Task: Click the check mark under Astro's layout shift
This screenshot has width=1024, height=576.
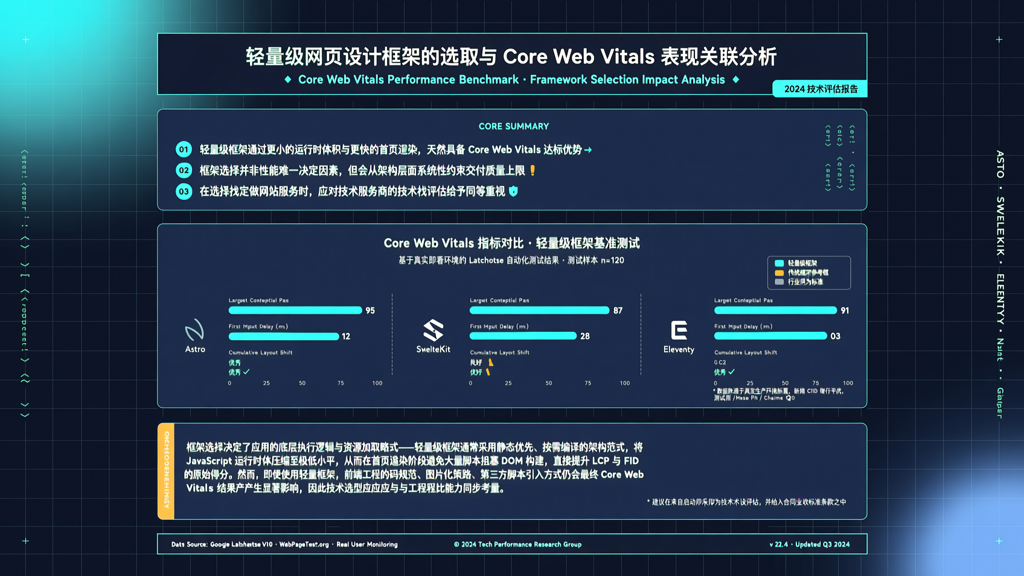Action: pyautogui.click(x=246, y=372)
